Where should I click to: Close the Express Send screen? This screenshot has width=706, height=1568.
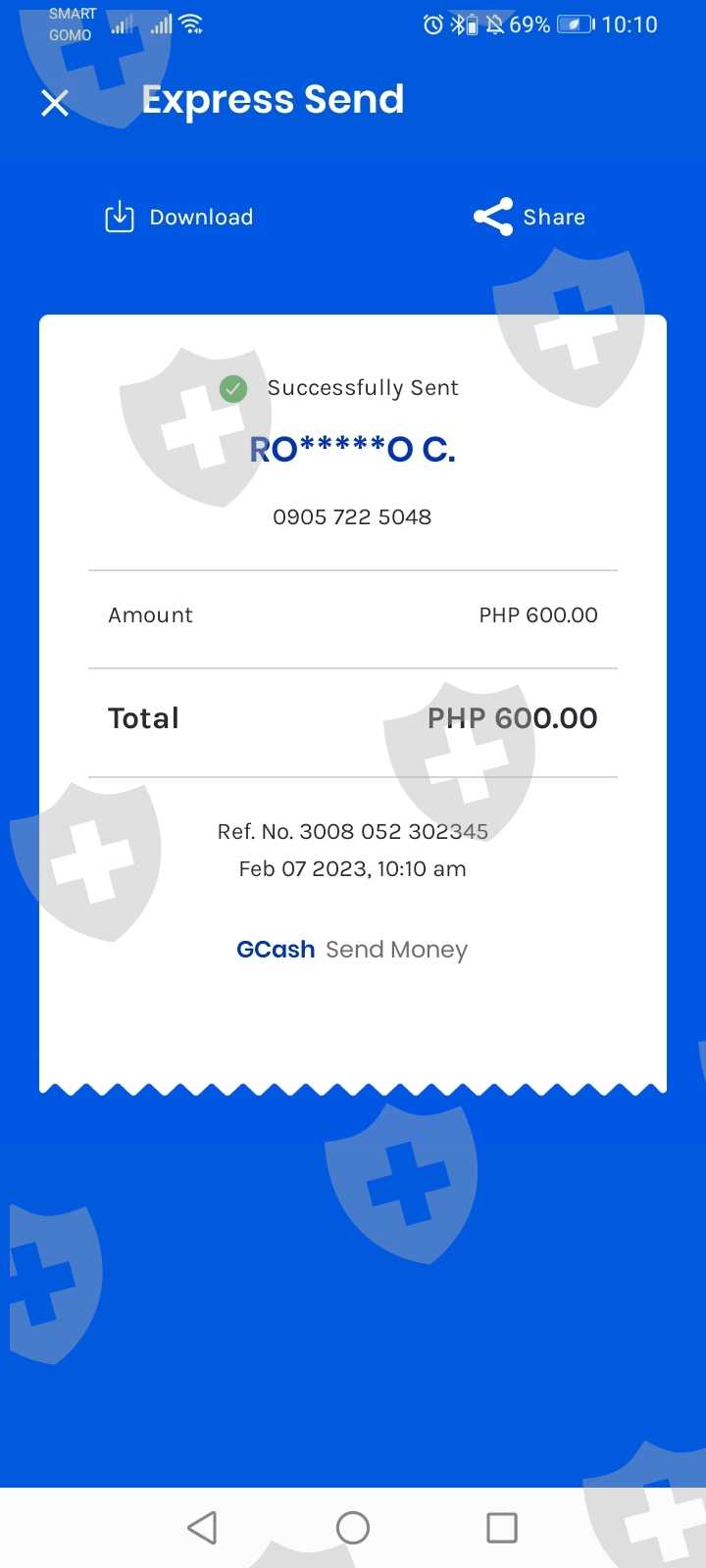[55, 103]
